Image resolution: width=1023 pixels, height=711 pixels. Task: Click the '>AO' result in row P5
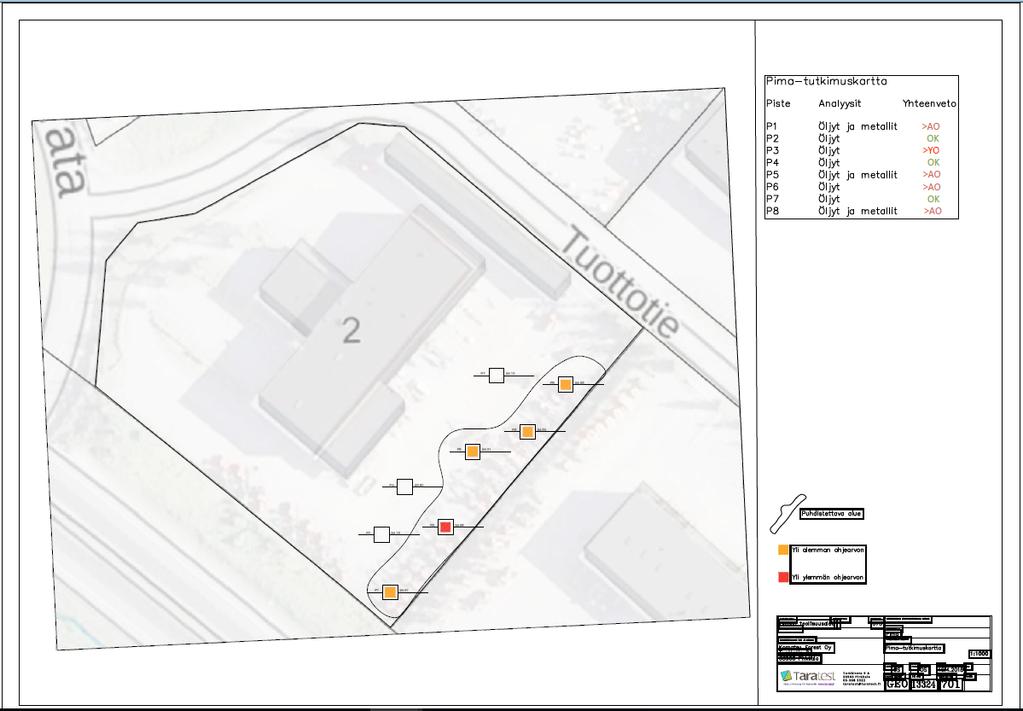click(x=931, y=175)
